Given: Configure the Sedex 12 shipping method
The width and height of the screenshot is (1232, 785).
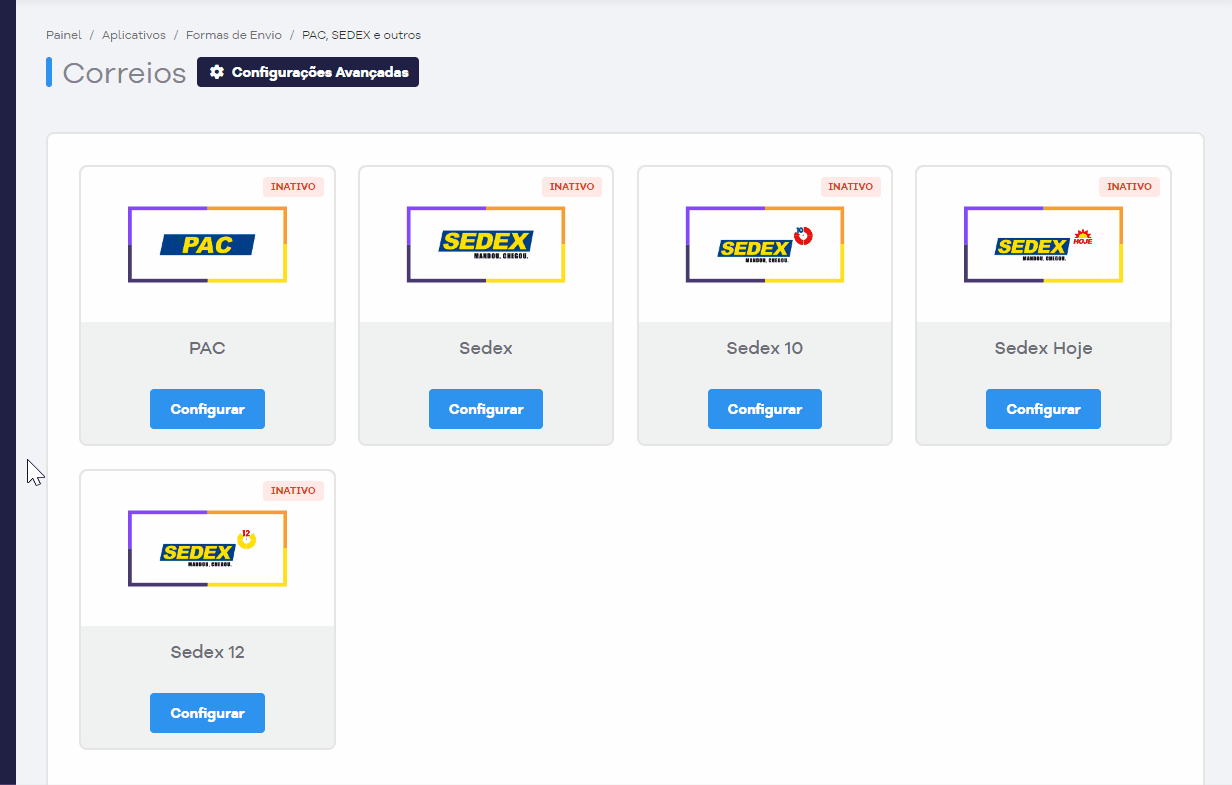Looking at the screenshot, I should point(207,713).
